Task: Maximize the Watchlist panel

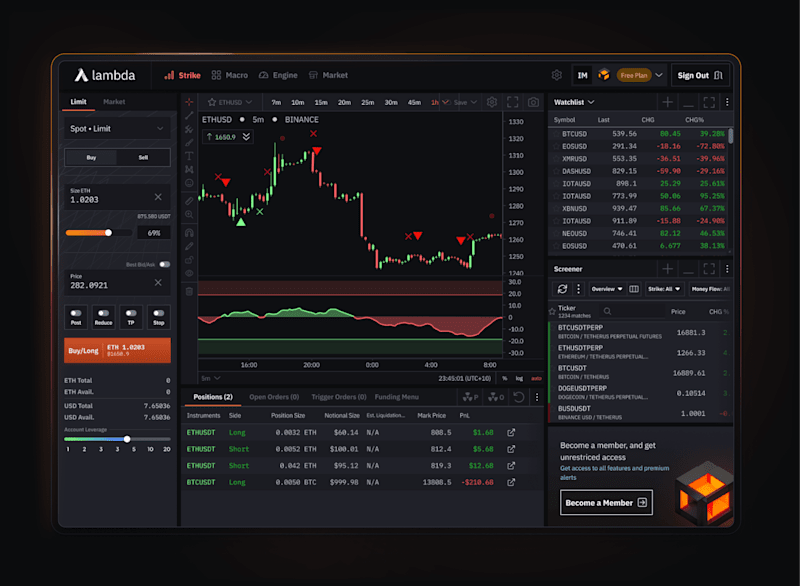Action: coord(709,102)
